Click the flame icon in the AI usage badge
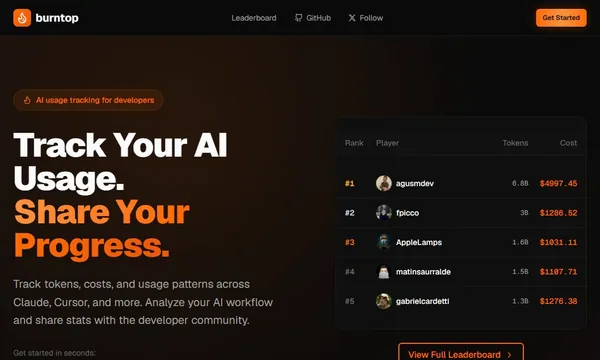The image size is (600, 360). pyautogui.click(x=27, y=100)
